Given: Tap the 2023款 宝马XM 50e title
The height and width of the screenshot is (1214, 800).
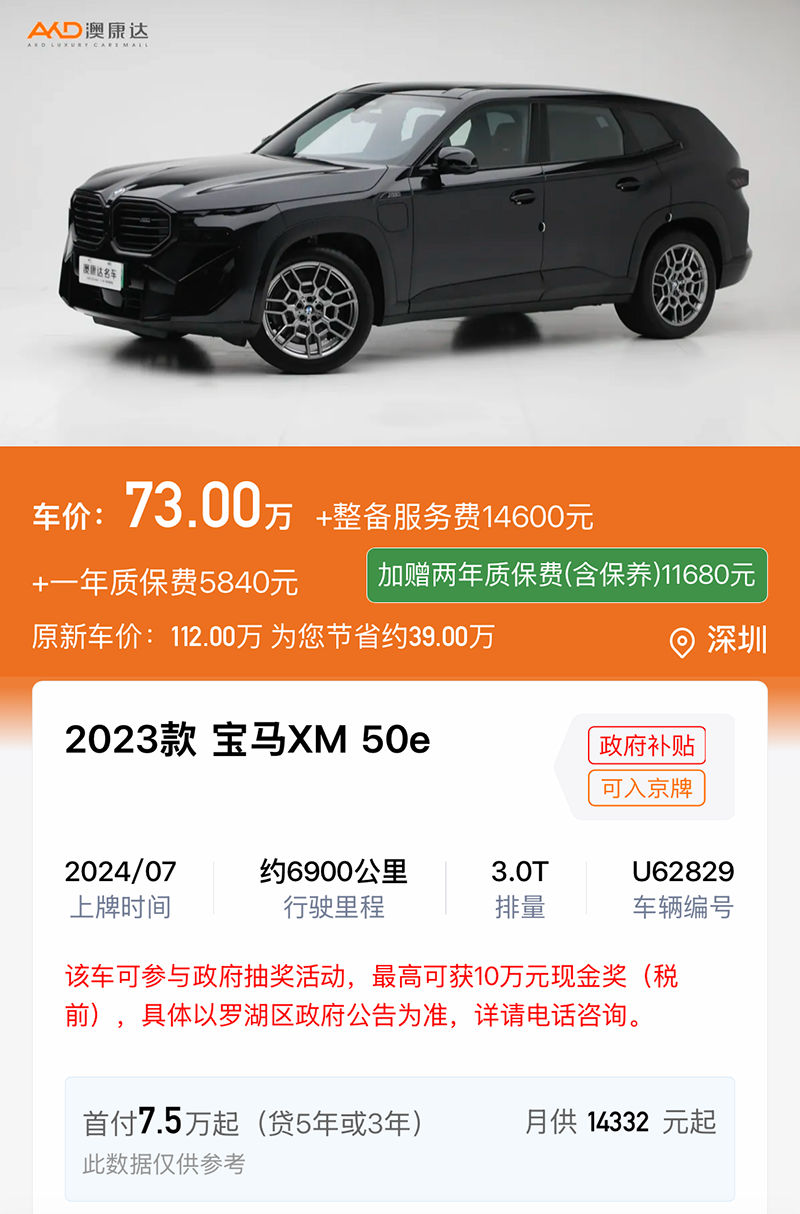Looking at the screenshot, I should [x=248, y=740].
